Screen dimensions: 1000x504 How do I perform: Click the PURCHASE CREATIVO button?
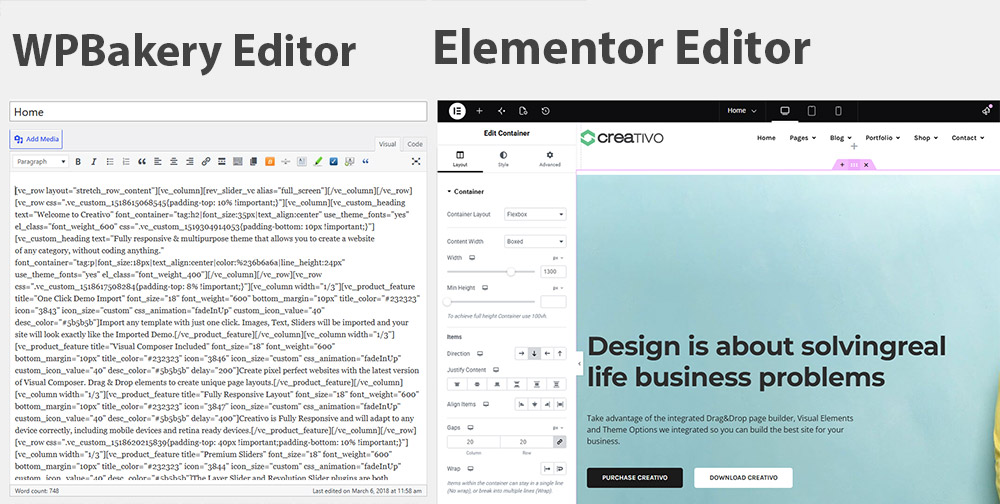[635, 478]
